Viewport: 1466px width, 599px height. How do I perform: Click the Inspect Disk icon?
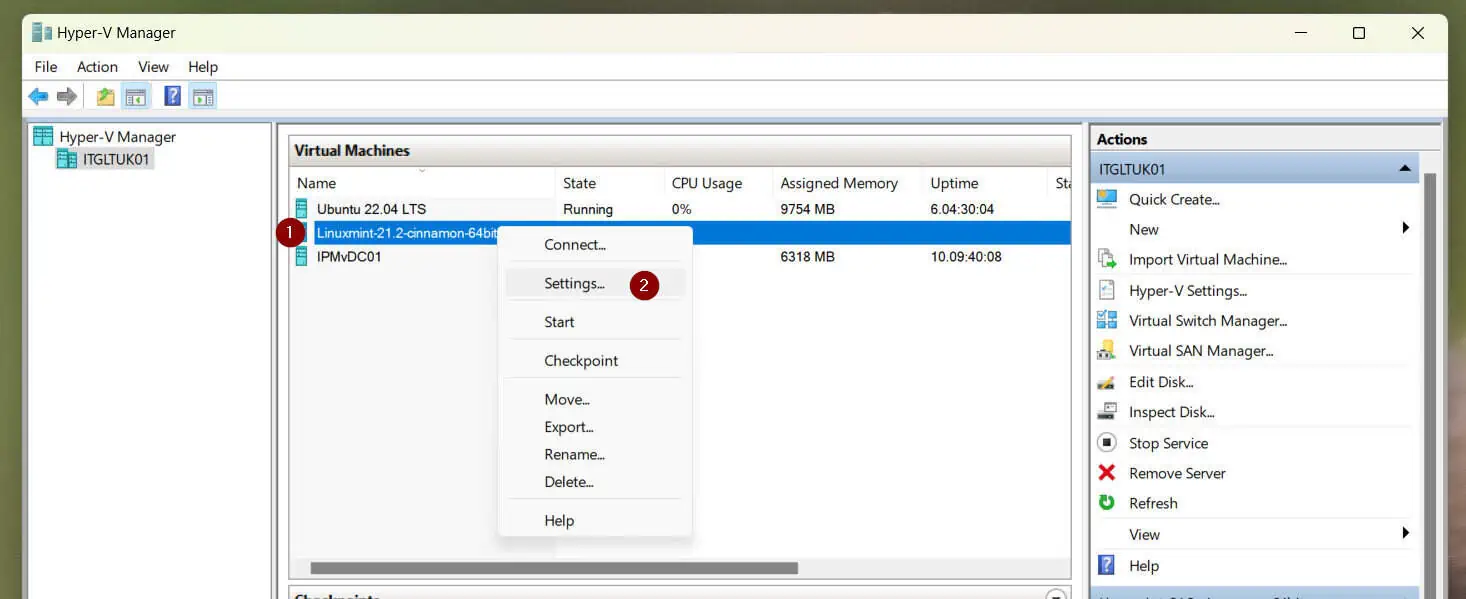[x=1107, y=412]
